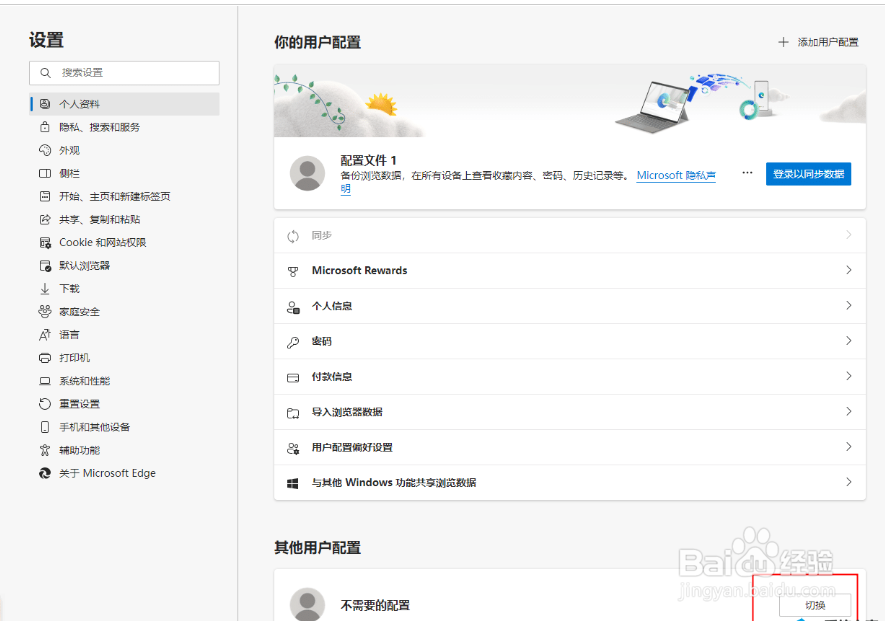885x621 pixels.
Task: Select the 外观 appearance icon in sidebar
Action: (x=42, y=150)
